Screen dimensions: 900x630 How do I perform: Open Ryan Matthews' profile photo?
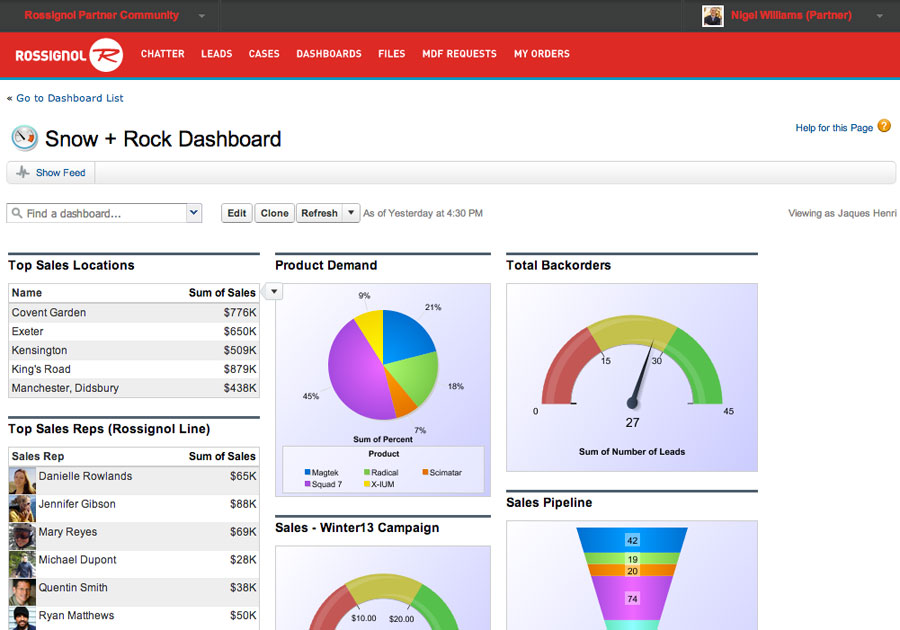pos(22,619)
